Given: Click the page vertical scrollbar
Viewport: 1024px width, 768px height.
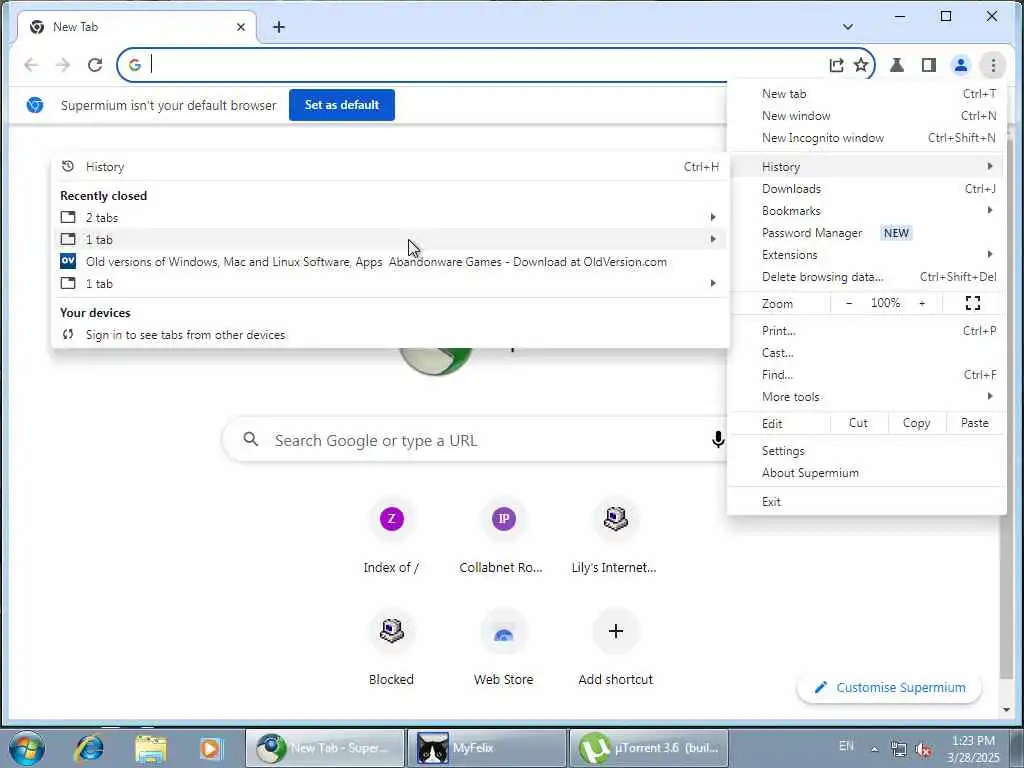Looking at the screenshot, I should click(1006, 418).
